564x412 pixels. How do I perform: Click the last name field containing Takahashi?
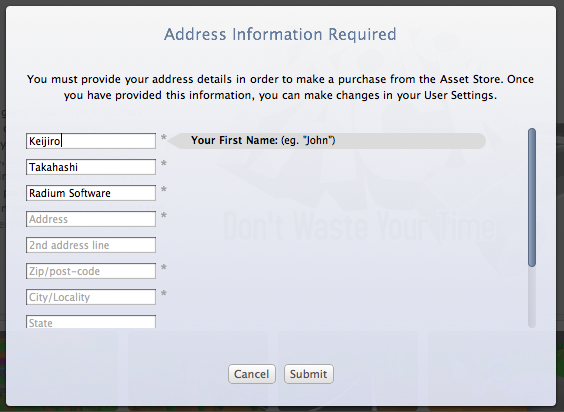pos(91,167)
